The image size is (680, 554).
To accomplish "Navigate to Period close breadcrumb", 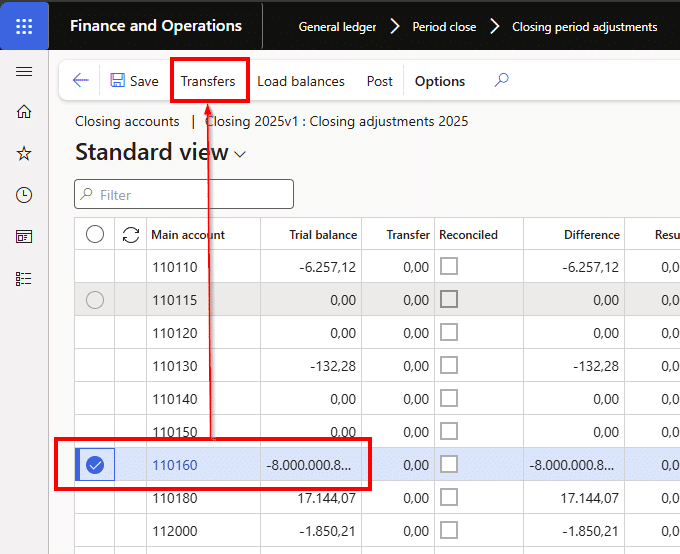I will point(444,27).
